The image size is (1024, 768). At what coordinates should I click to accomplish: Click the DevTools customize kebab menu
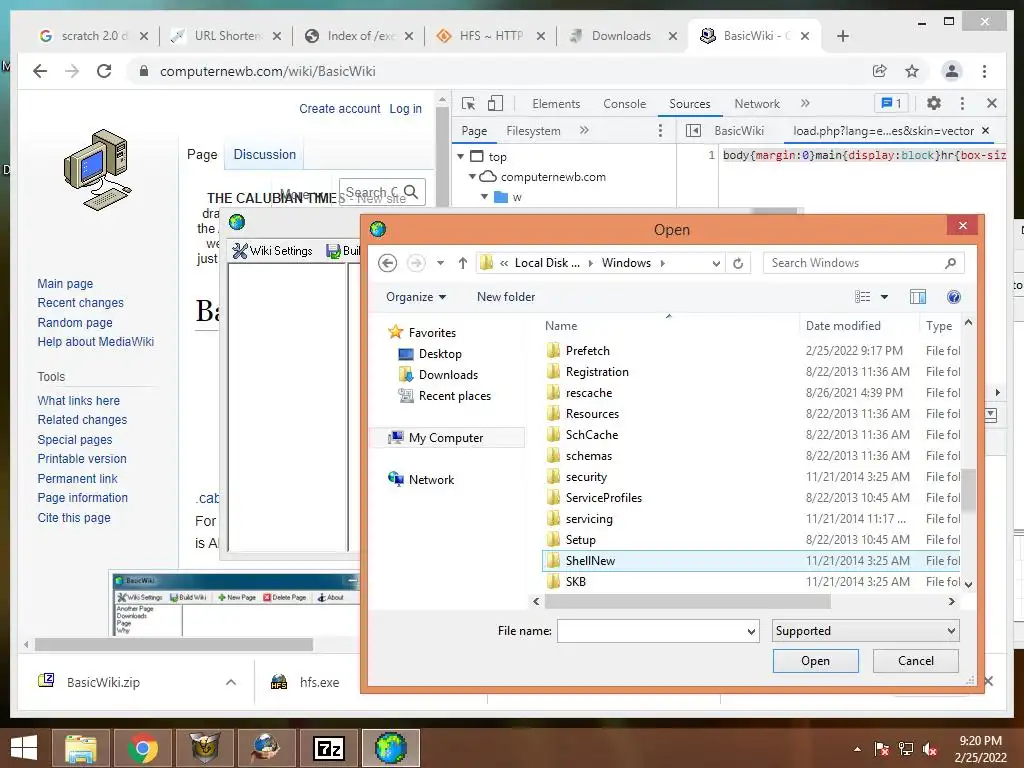[962, 103]
